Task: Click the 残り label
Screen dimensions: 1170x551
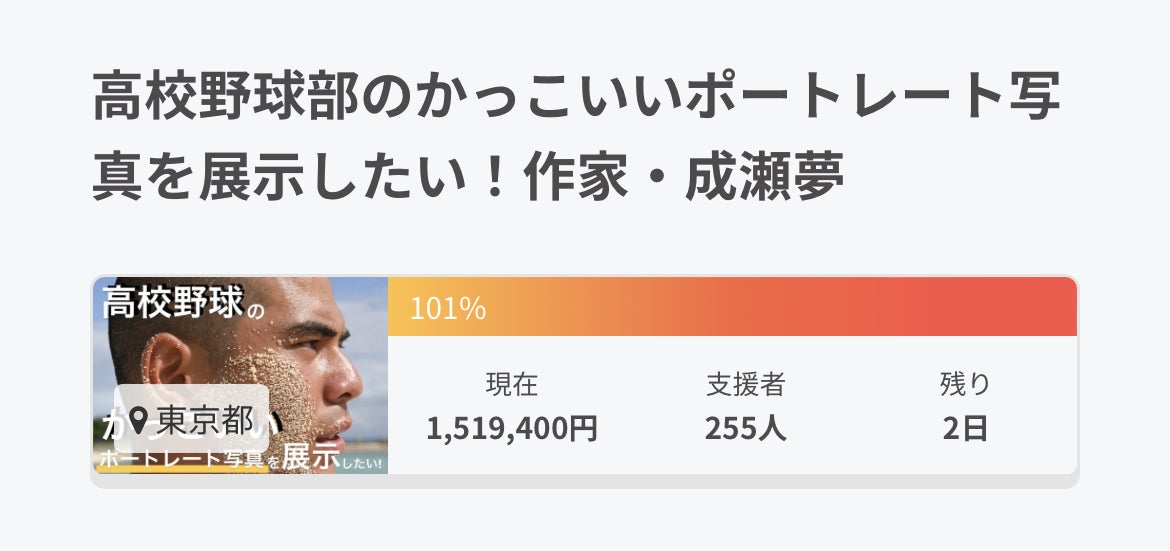Action: 965,383
